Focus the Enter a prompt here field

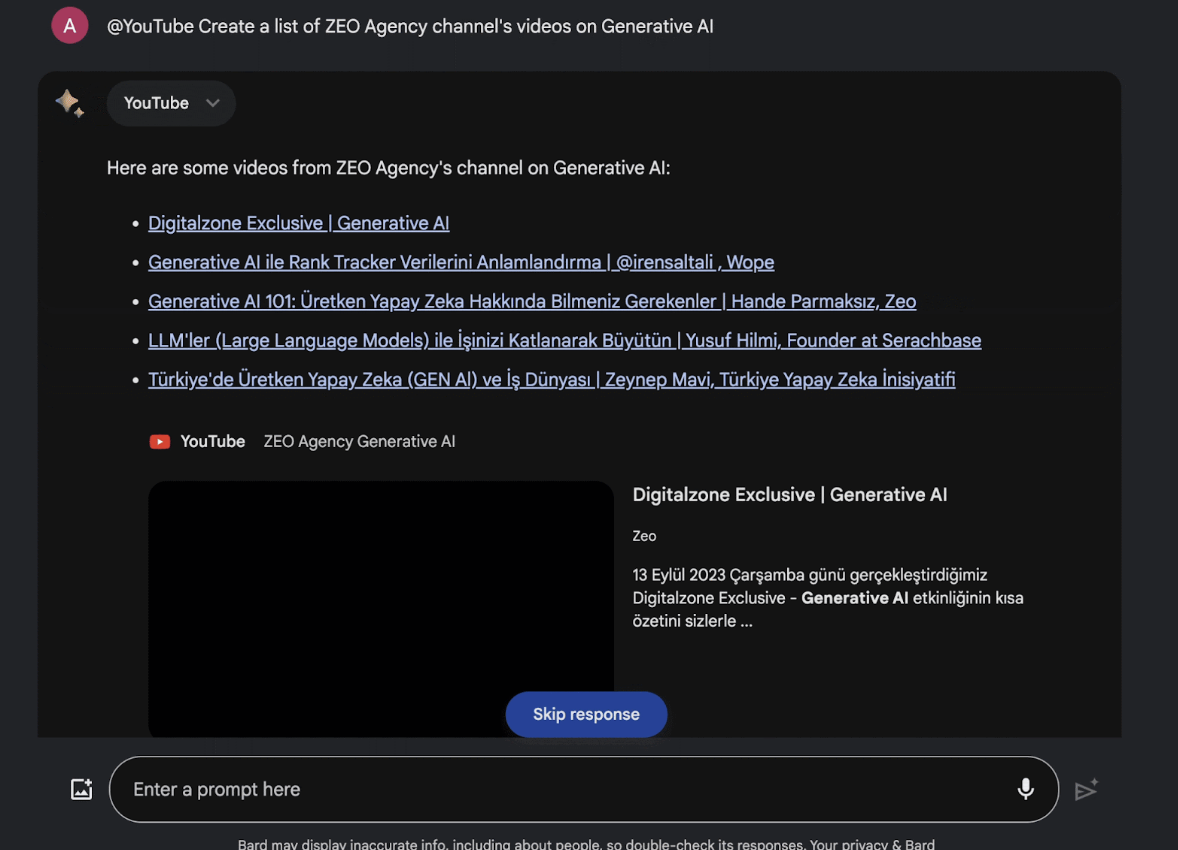(584, 789)
